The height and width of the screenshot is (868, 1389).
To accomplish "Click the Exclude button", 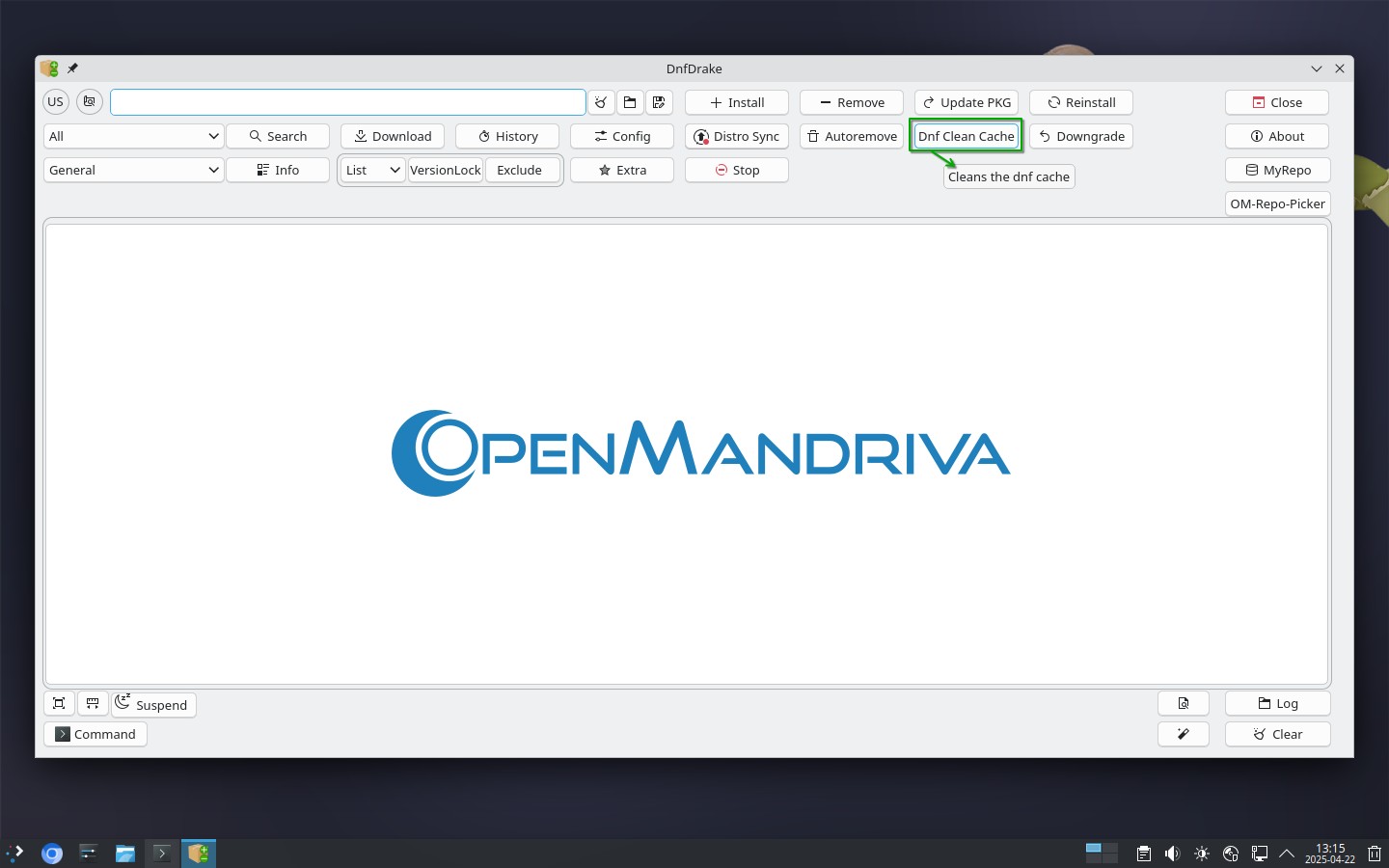I will [520, 170].
